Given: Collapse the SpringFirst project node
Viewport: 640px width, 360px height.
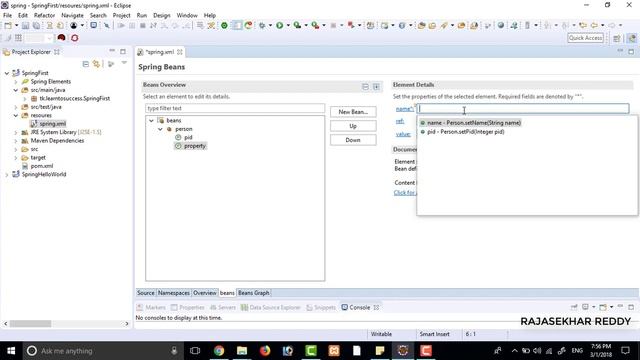Looking at the screenshot, I should point(7,73).
